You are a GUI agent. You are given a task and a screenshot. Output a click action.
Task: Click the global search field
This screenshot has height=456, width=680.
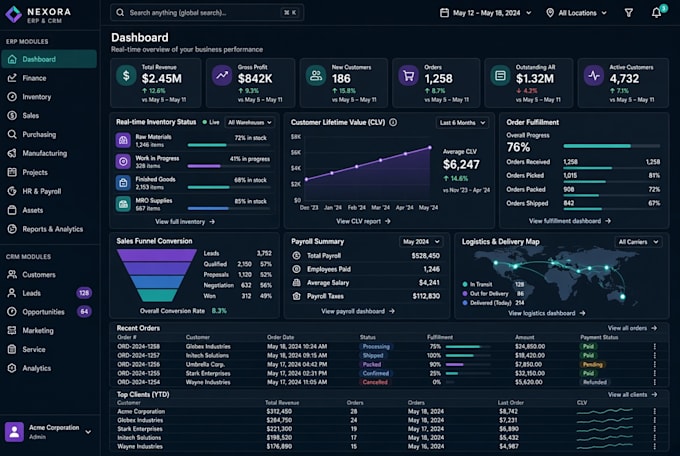point(207,13)
